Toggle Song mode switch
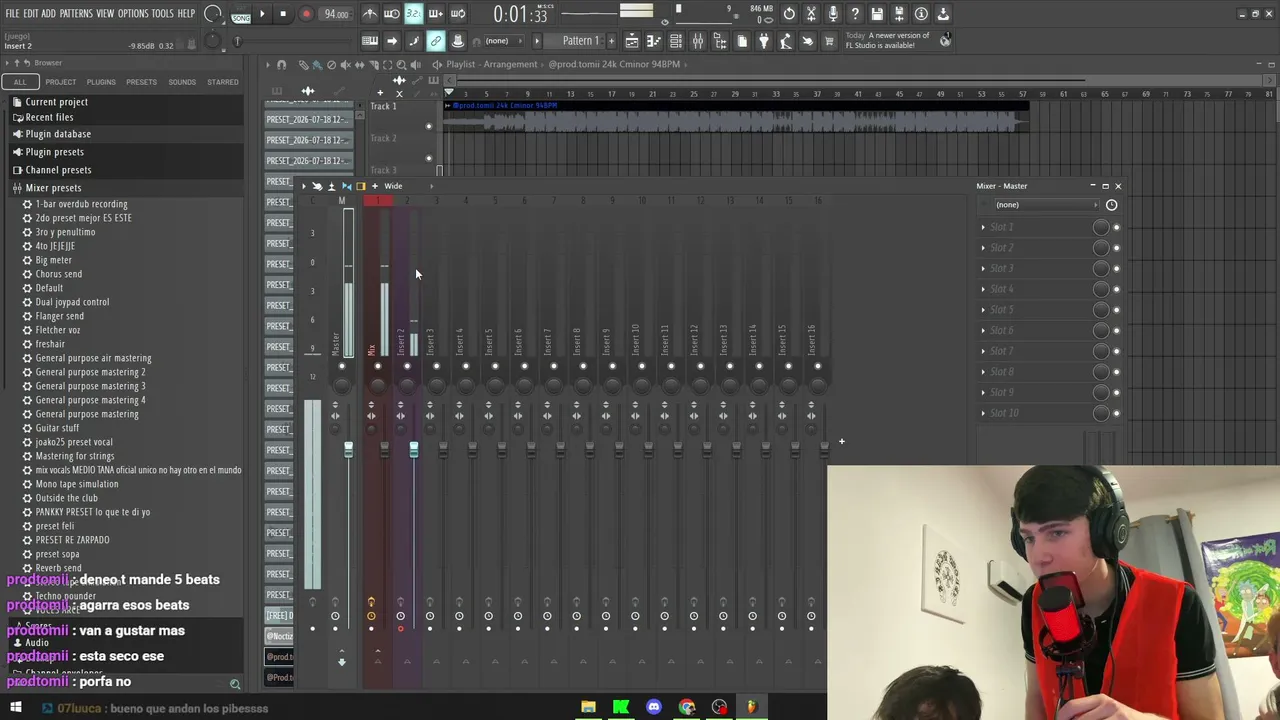This screenshot has width=1280, height=720. 241,14
